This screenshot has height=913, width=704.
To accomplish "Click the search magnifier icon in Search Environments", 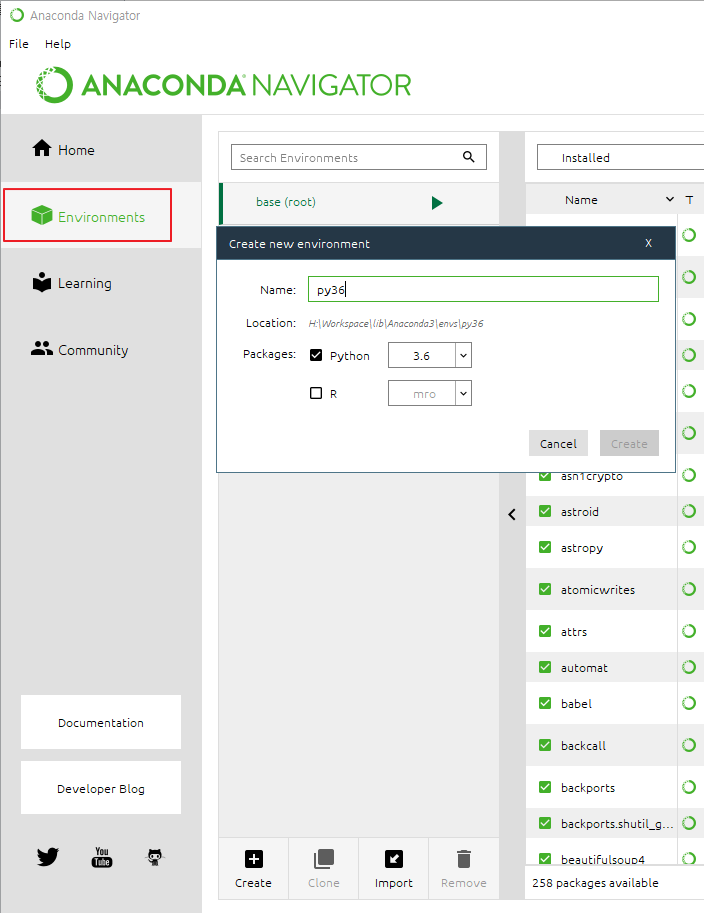I will [468, 157].
